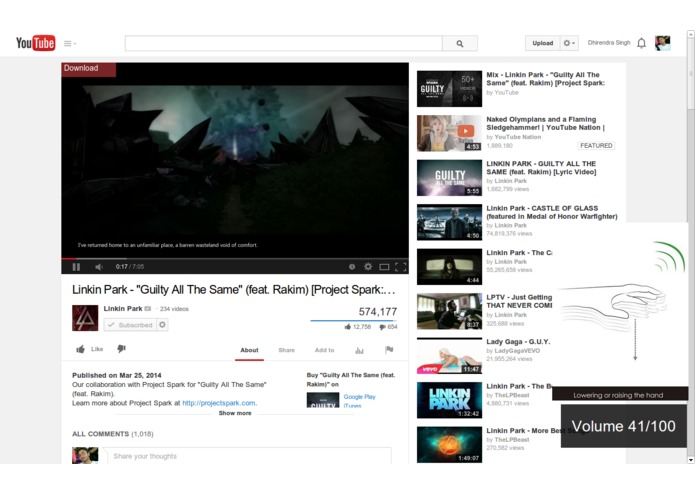The width and height of the screenshot is (695, 494).
Task: Report the video with the flag icon
Action: click(389, 350)
